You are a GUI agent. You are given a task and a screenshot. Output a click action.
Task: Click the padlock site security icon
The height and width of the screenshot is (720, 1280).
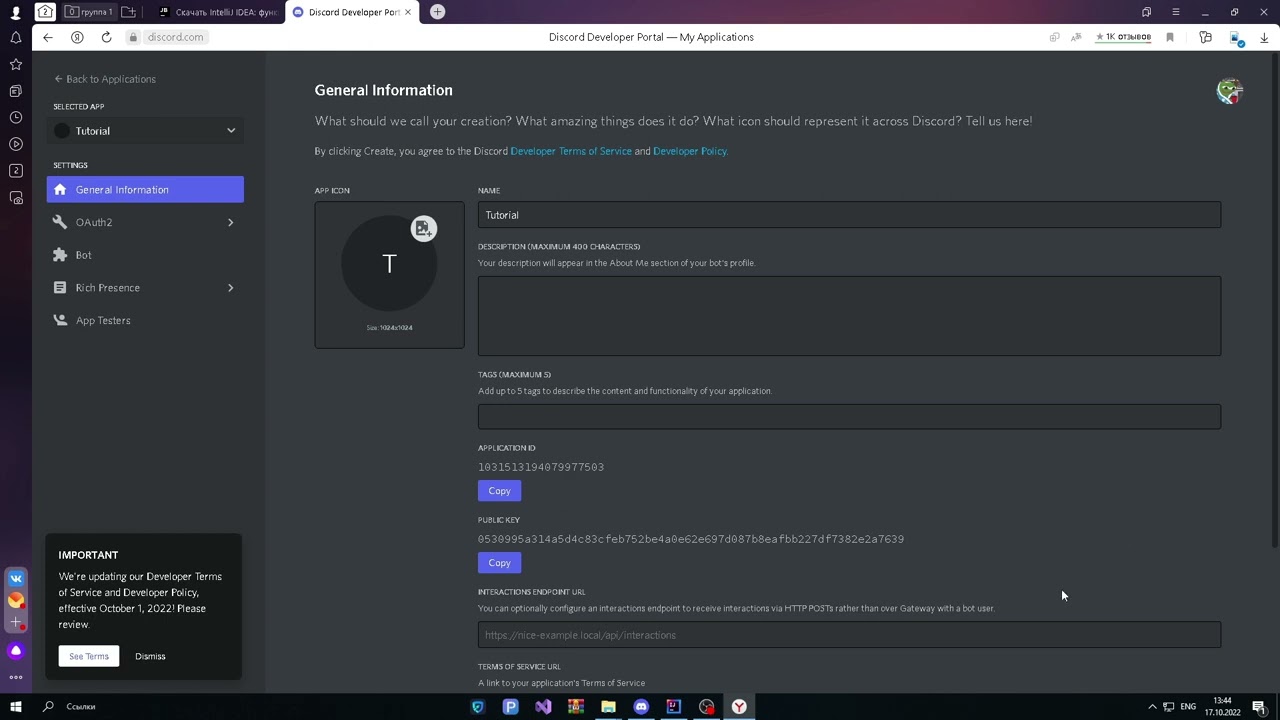(x=132, y=37)
